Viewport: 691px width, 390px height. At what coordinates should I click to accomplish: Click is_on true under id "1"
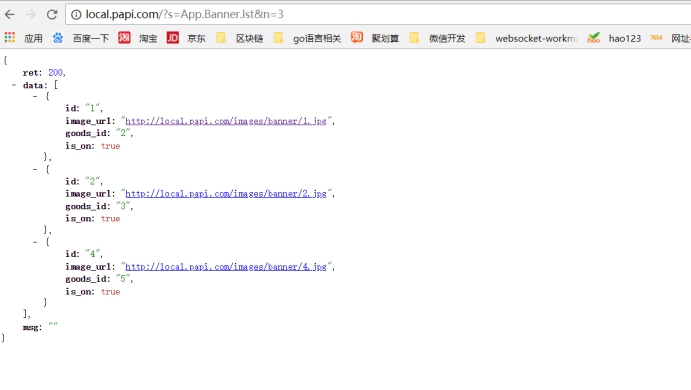[111, 146]
